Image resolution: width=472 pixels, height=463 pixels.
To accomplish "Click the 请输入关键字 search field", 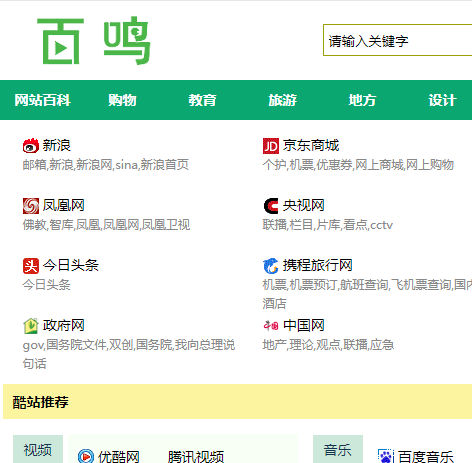I will (x=397, y=40).
